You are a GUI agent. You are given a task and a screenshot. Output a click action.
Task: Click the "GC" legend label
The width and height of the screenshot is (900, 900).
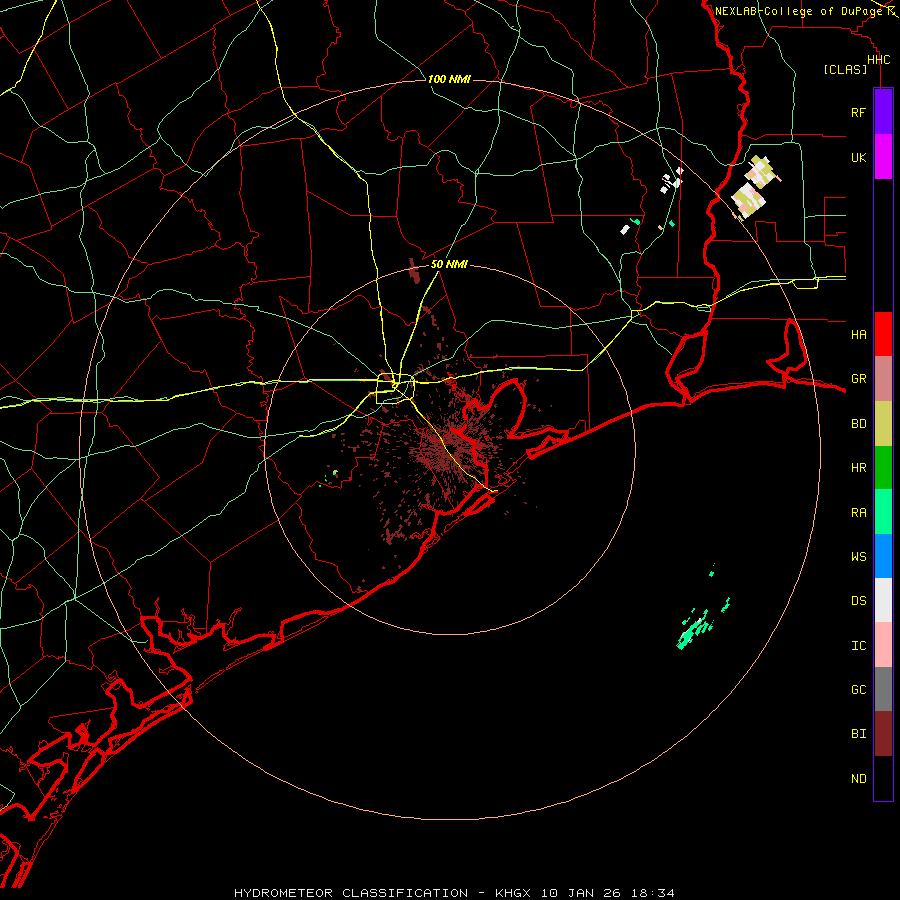coord(858,689)
